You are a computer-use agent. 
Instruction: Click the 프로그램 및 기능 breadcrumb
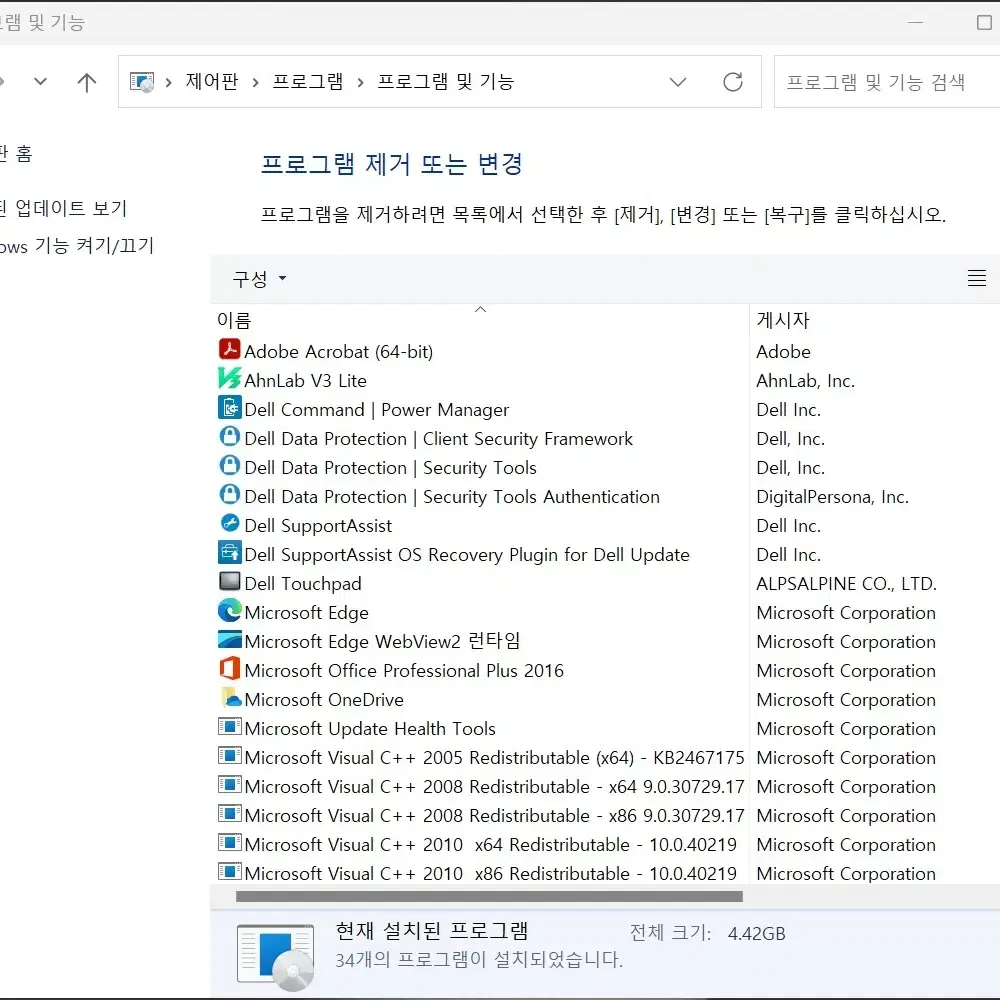pyautogui.click(x=445, y=82)
